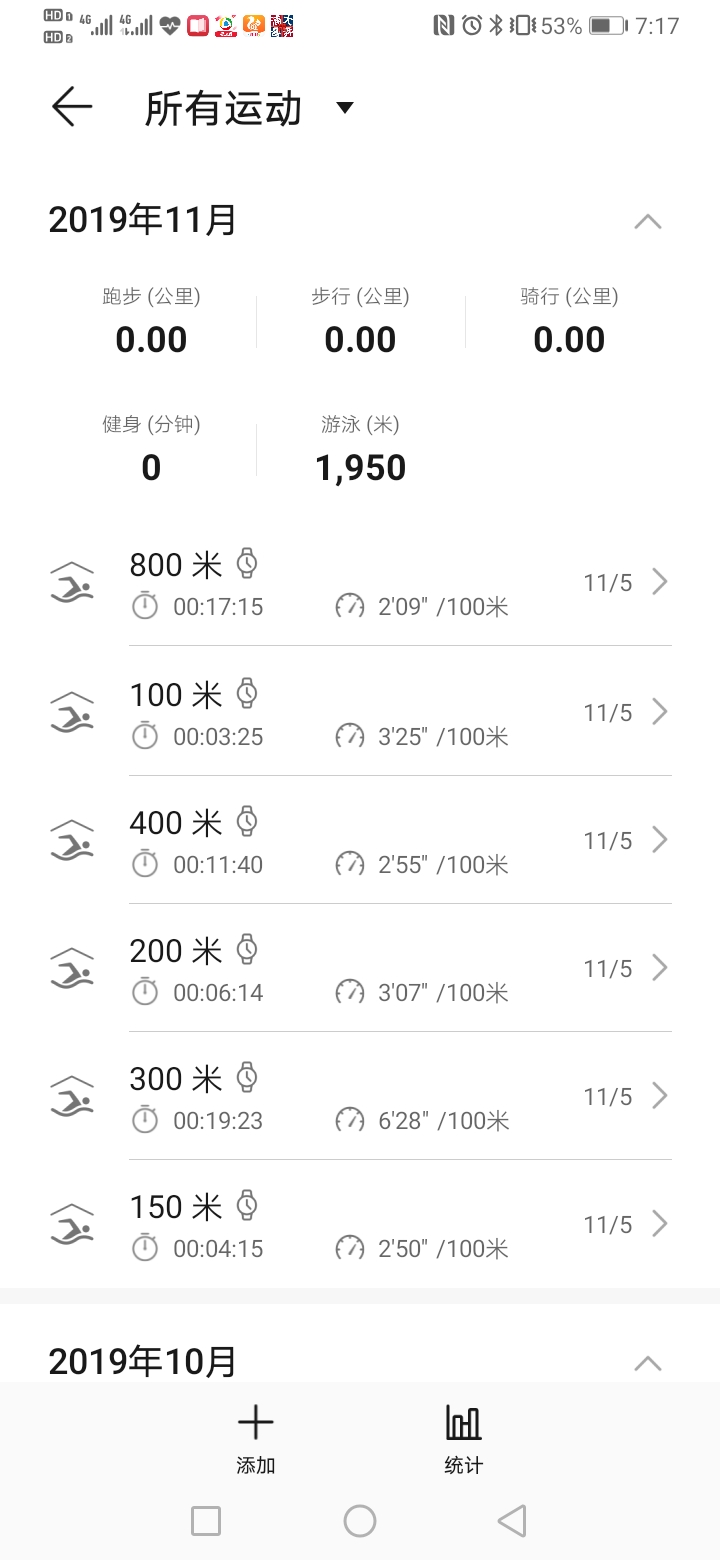This screenshot has height=1560, width=720.
Task: Tap the 添加 plus icon
Action: point(255,1422)
